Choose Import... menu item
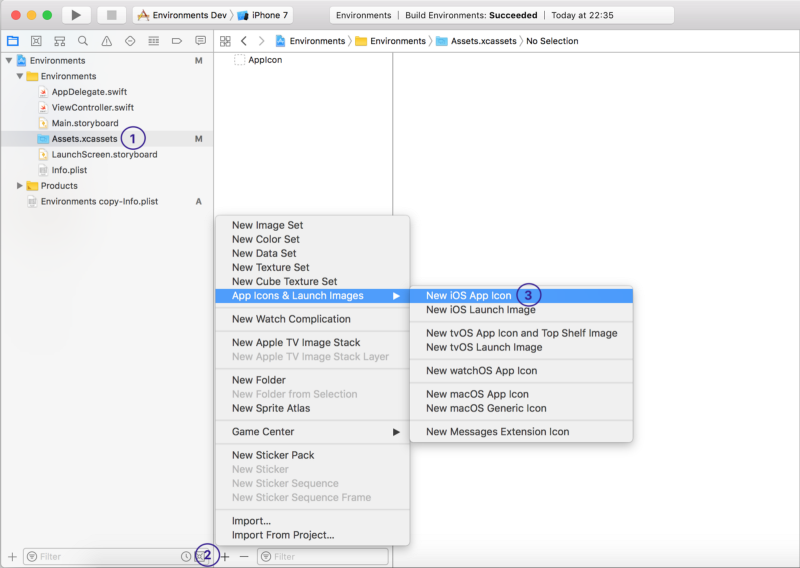This screenshot has width=800, height=568. (312, 521)
